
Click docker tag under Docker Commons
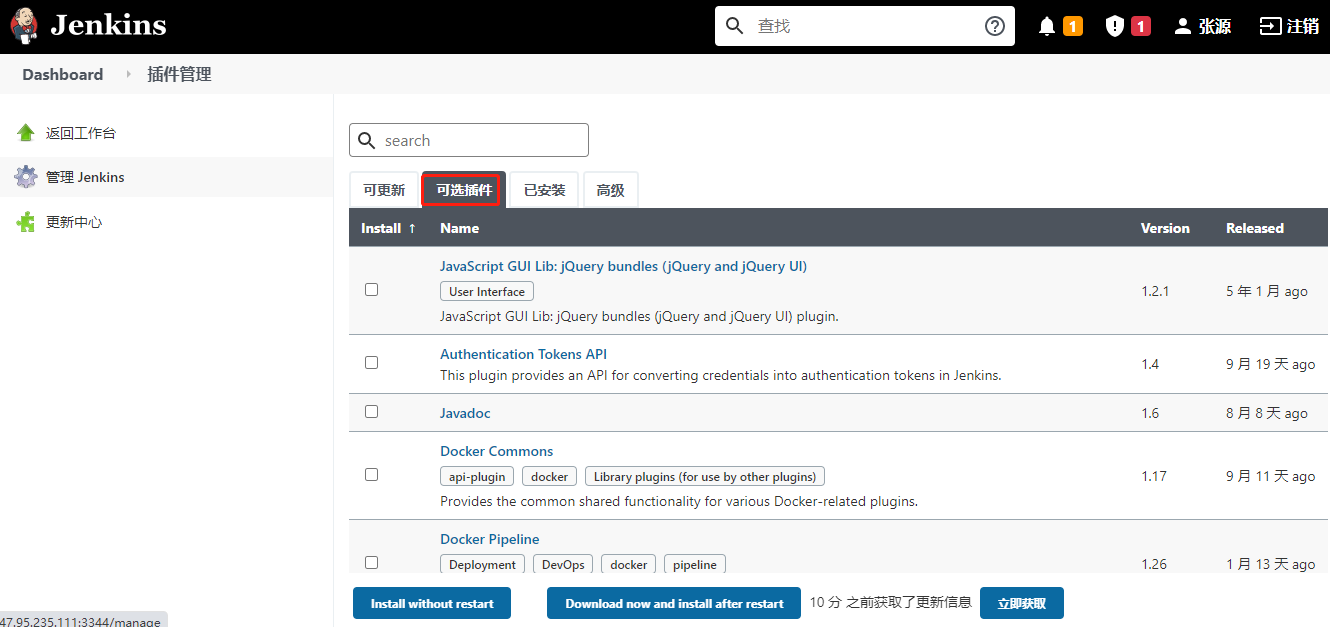pos(549,476)
